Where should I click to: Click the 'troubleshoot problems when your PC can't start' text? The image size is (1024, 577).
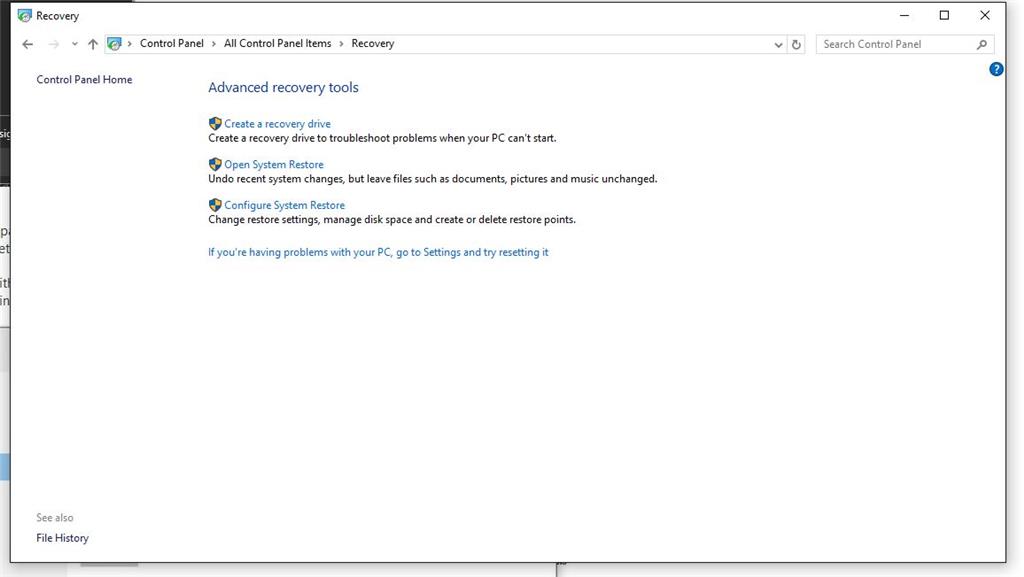pyautogui.click(x=443, y=138)
